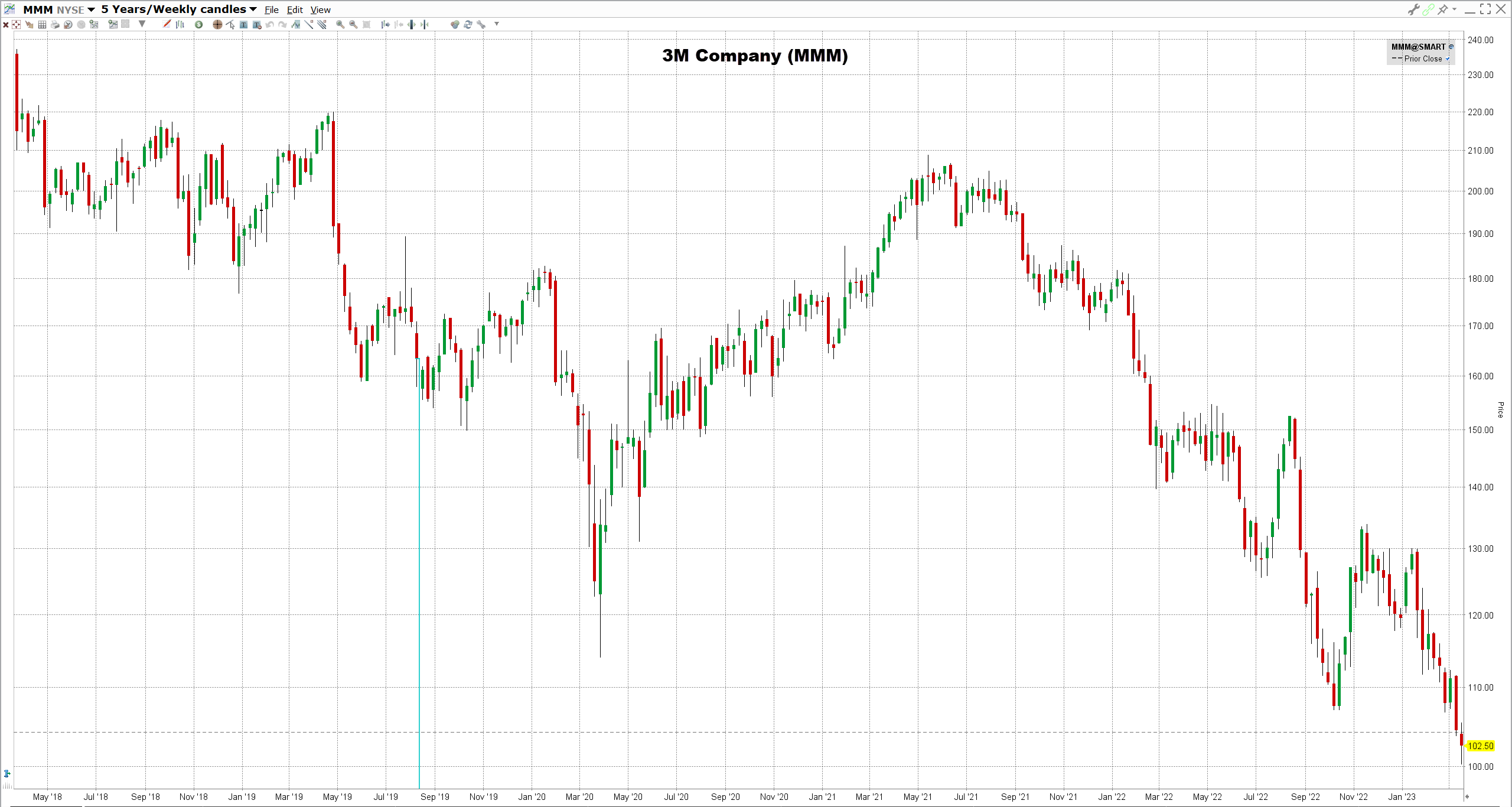Click the 150.00 price axis label
Screen dimensions: 1512x807
[1481, 430]
